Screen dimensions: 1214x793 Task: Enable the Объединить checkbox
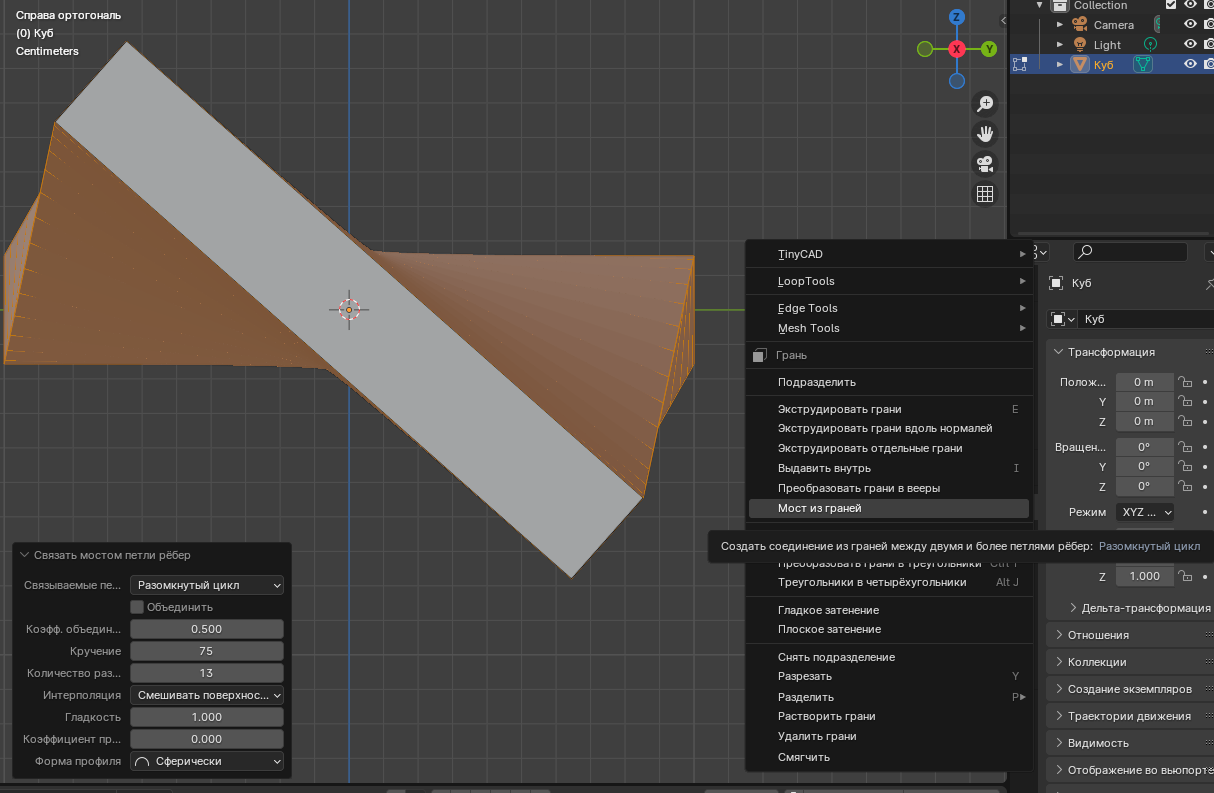point(138,607)
